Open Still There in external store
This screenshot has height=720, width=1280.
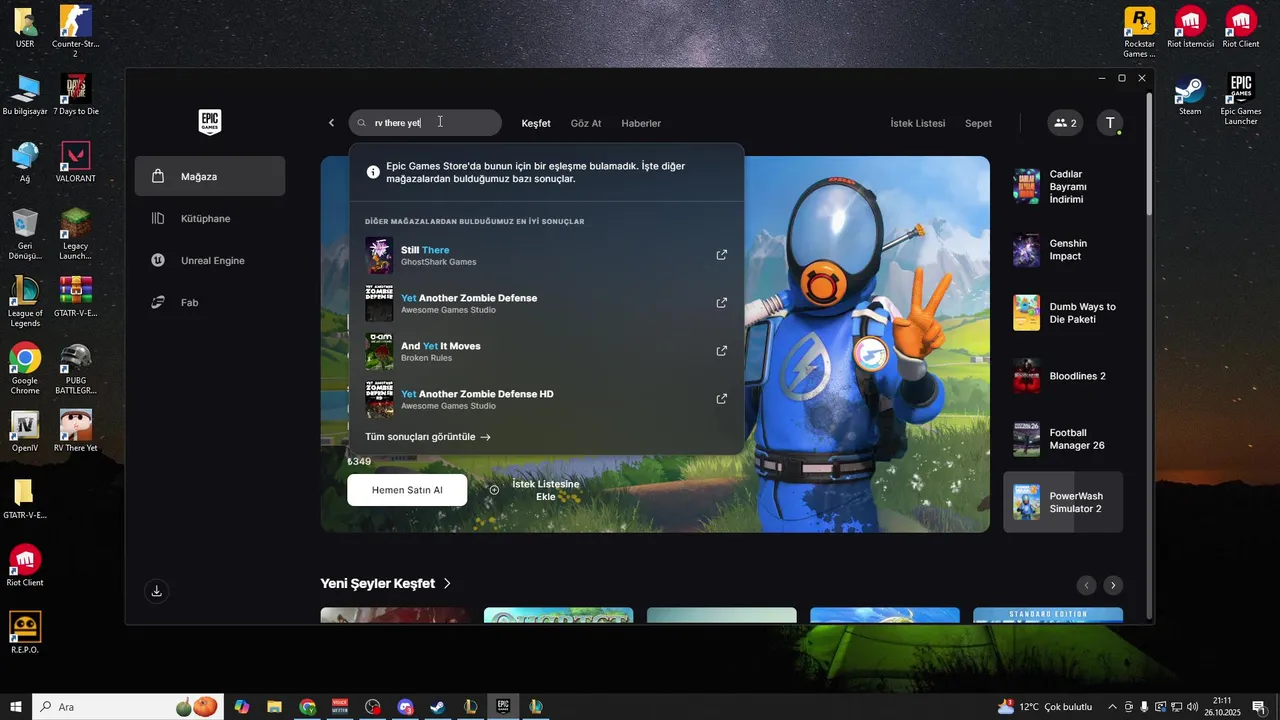tap(722, 255)
